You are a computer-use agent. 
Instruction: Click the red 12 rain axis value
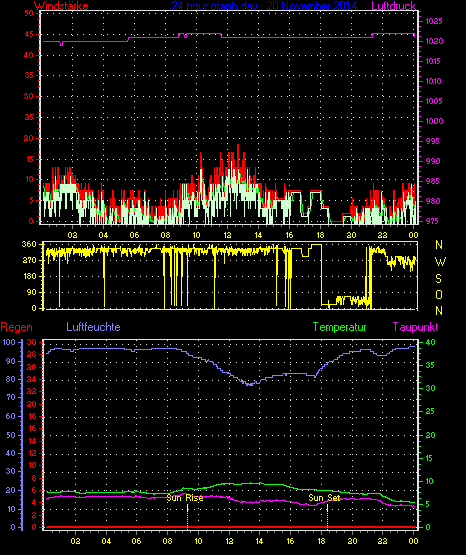tap(32, 453)
